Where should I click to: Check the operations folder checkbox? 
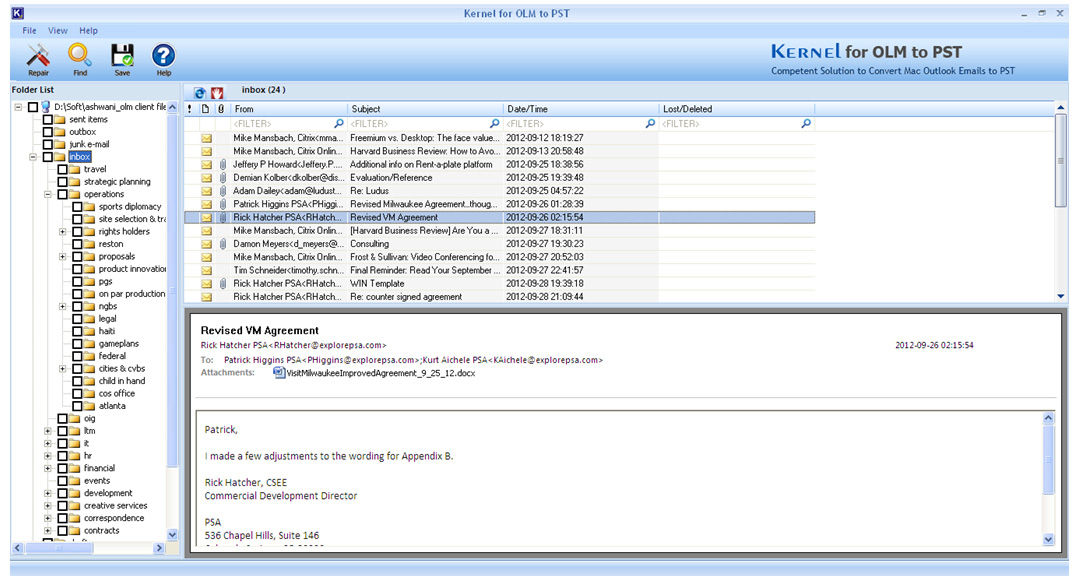[62, 194]
